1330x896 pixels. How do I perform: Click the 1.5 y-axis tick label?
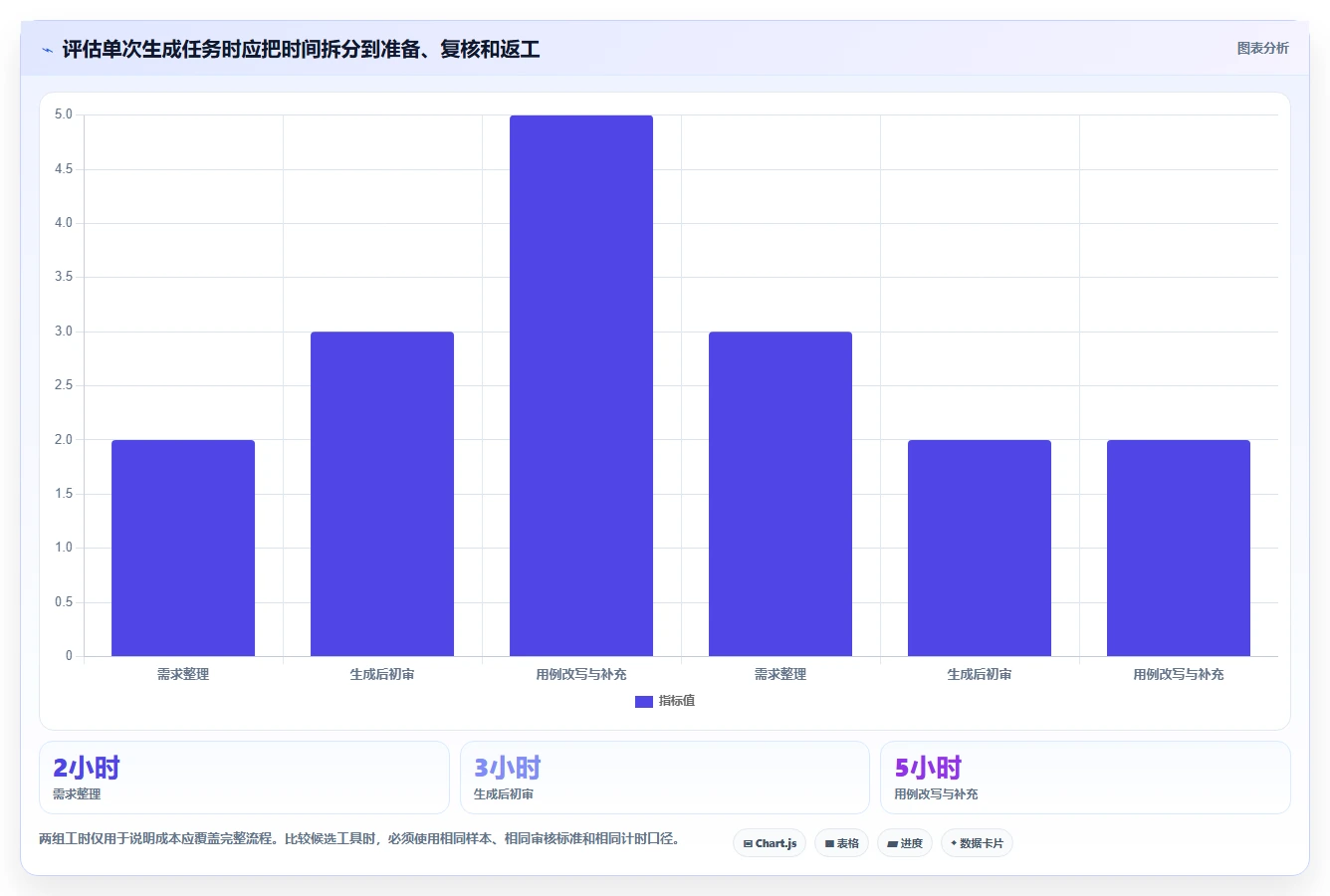pyautogui.click(x=64, y=494)
